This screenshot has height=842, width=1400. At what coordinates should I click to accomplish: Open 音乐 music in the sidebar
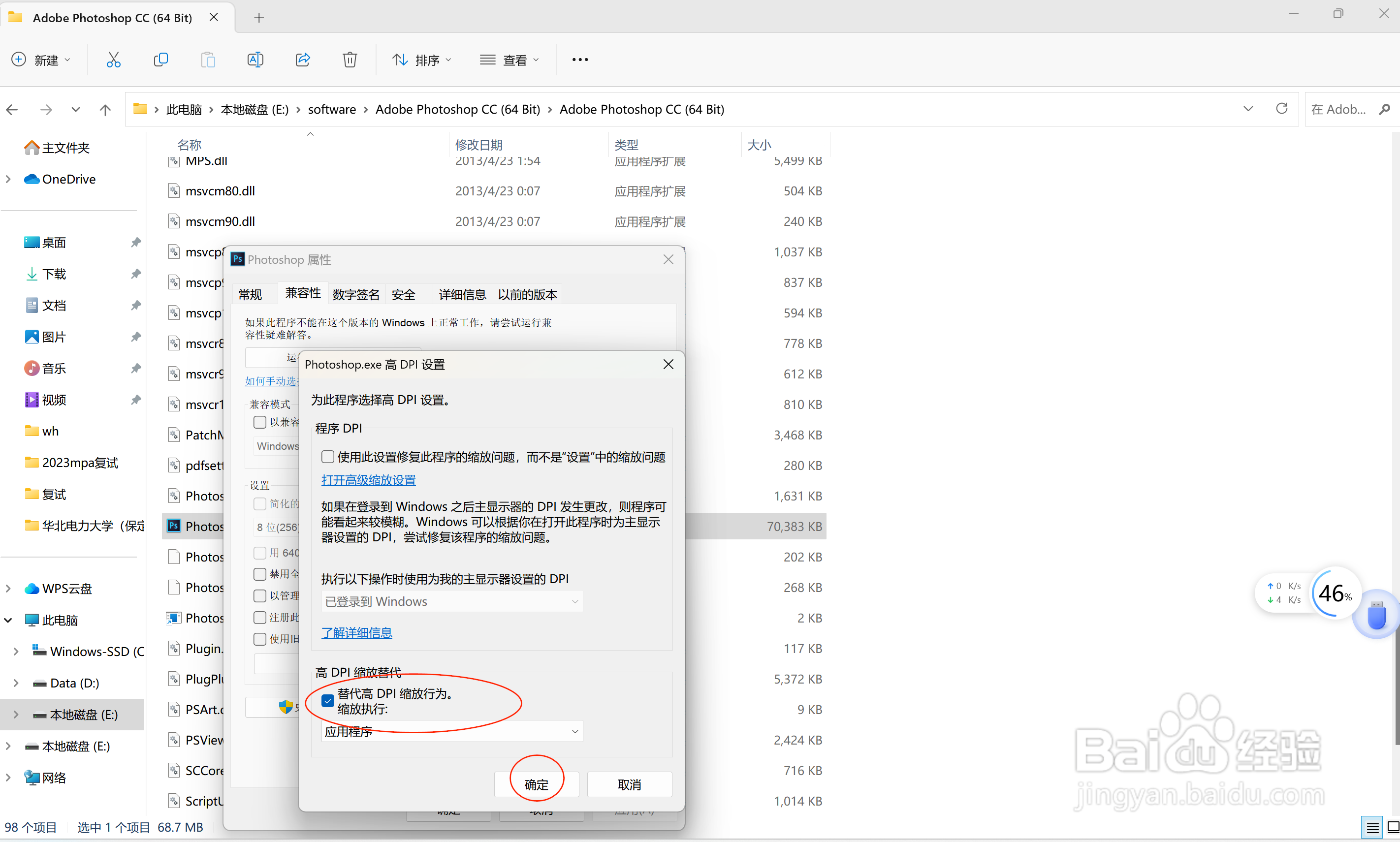pyautogui.click(x=45, y=368)
